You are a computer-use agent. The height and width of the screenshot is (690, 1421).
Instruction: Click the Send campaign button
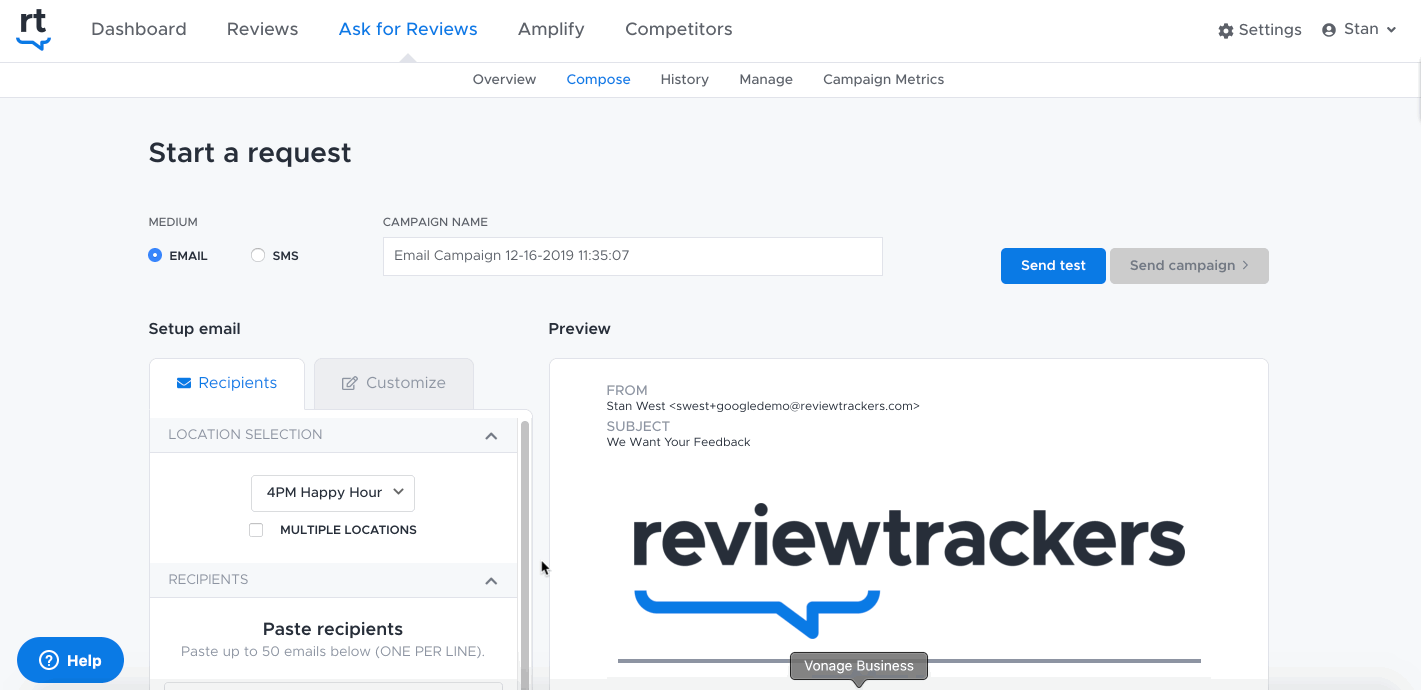point(1189,266)
